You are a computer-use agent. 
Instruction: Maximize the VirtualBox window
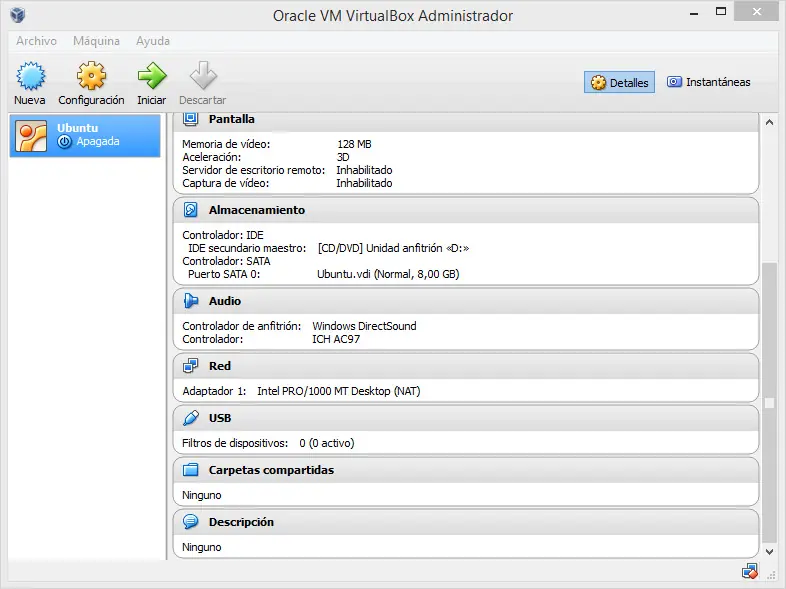(721, 12)
